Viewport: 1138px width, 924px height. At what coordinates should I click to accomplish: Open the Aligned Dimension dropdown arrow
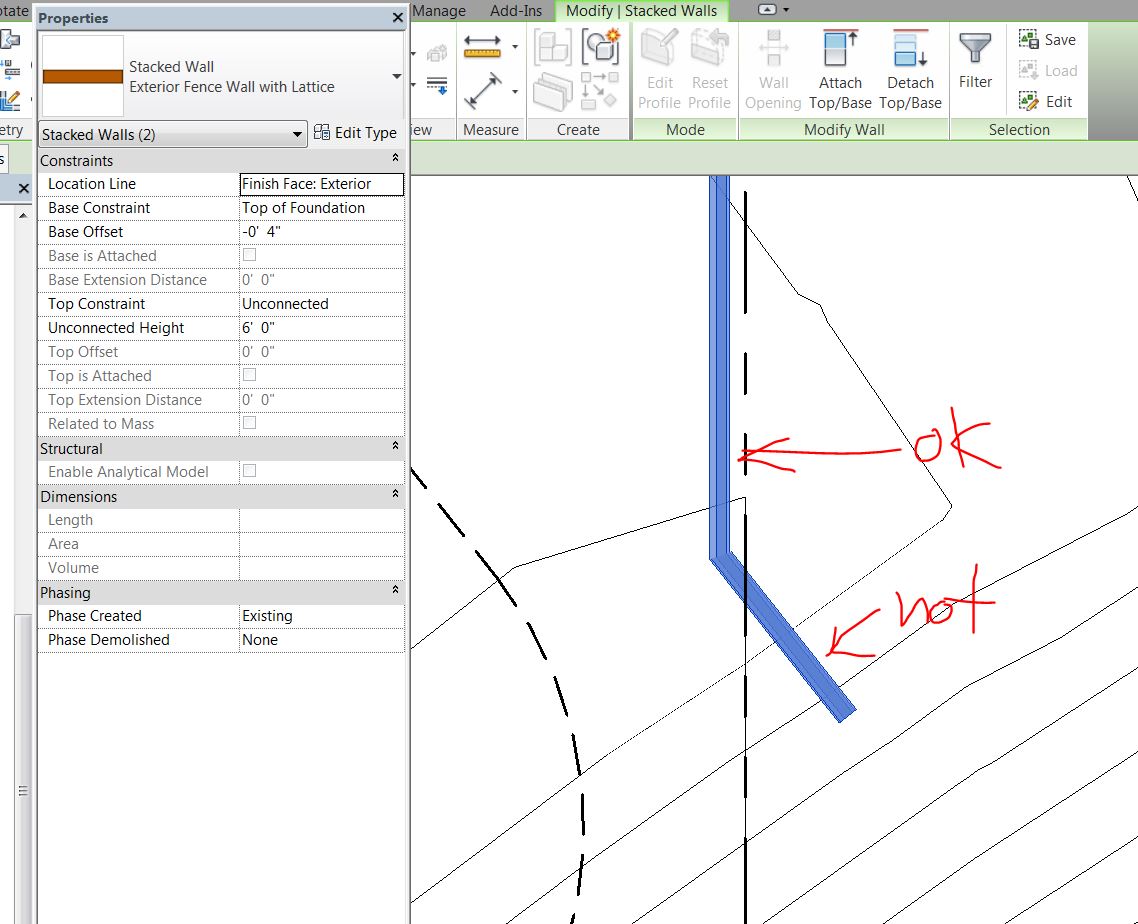pos(515,91)
